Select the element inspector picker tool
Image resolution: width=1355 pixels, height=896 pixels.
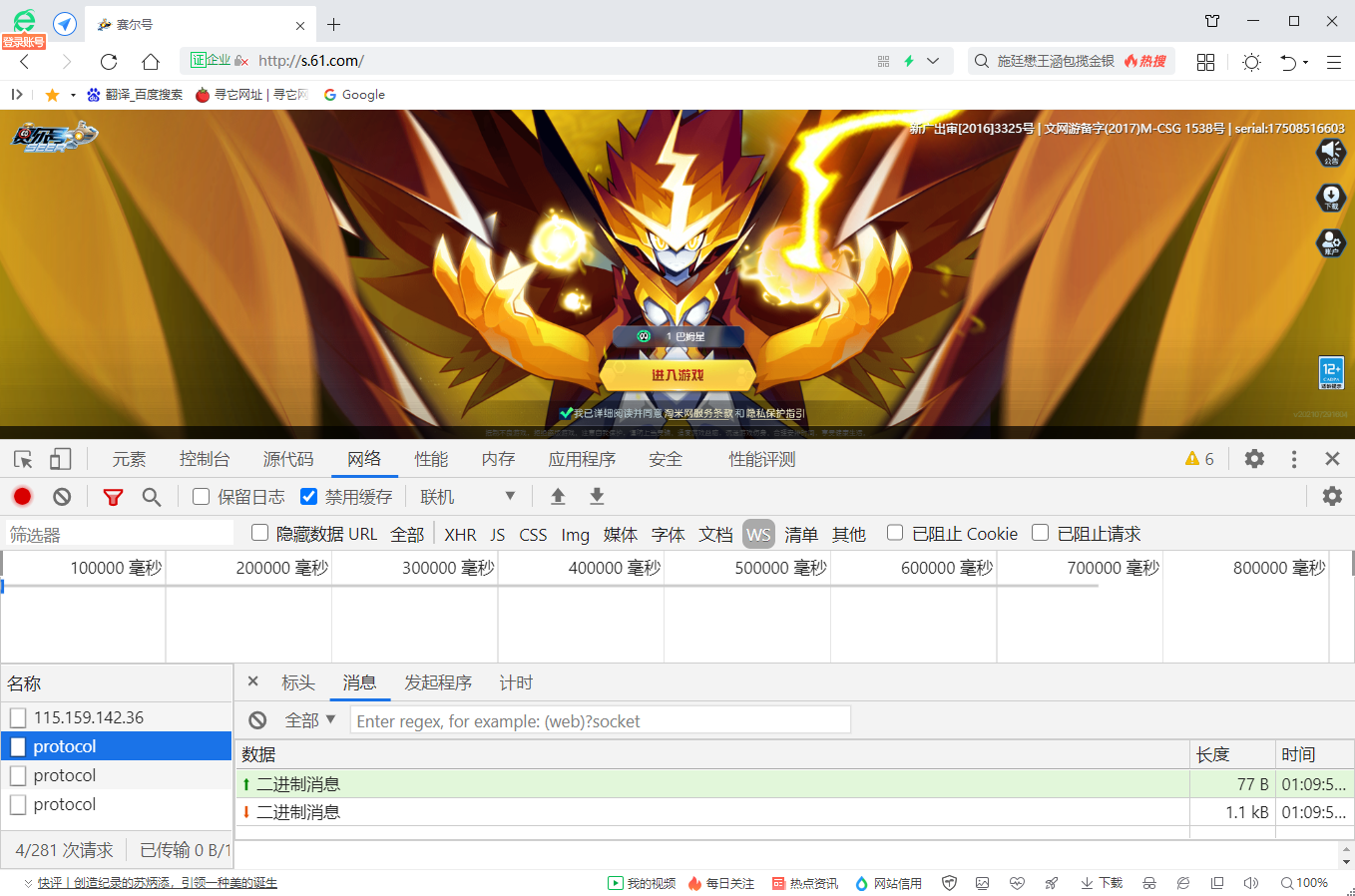[23, 458]
